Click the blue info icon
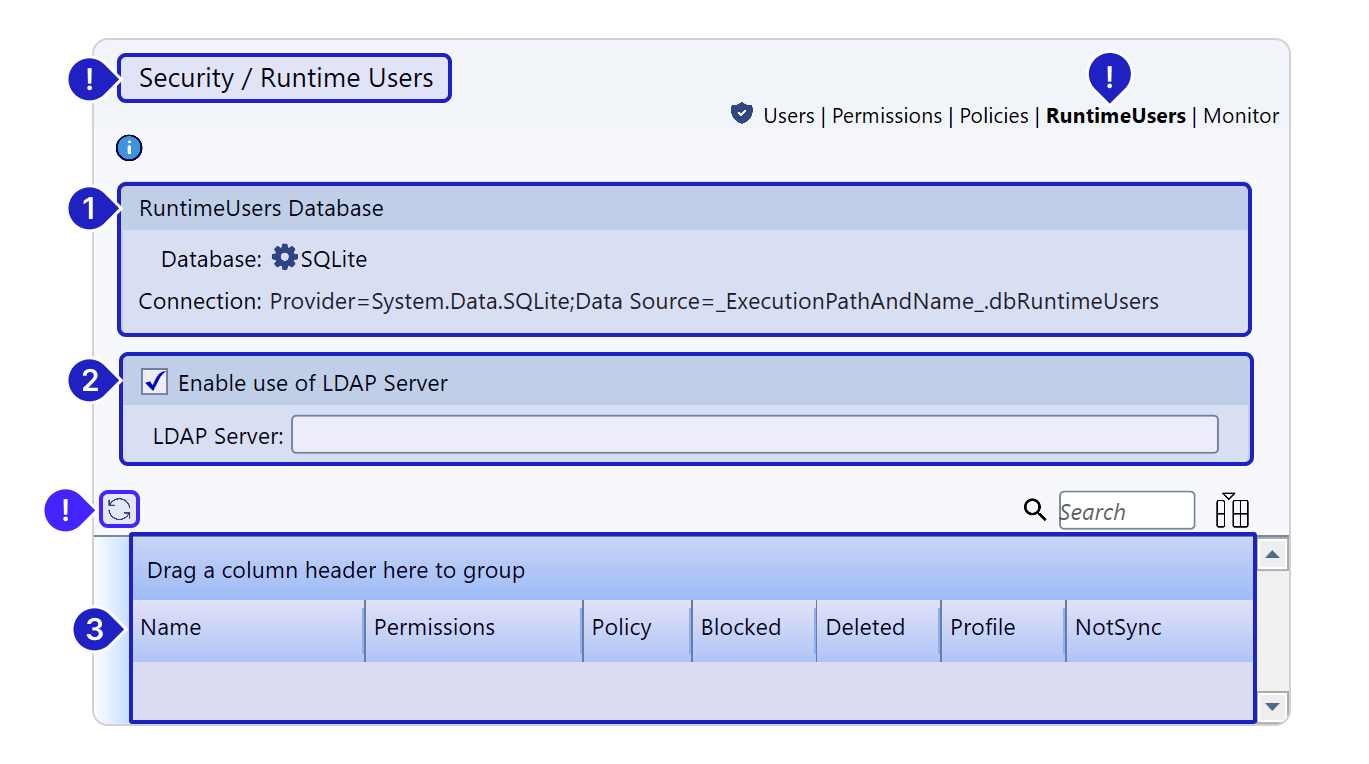 click(x=129, y=149)
